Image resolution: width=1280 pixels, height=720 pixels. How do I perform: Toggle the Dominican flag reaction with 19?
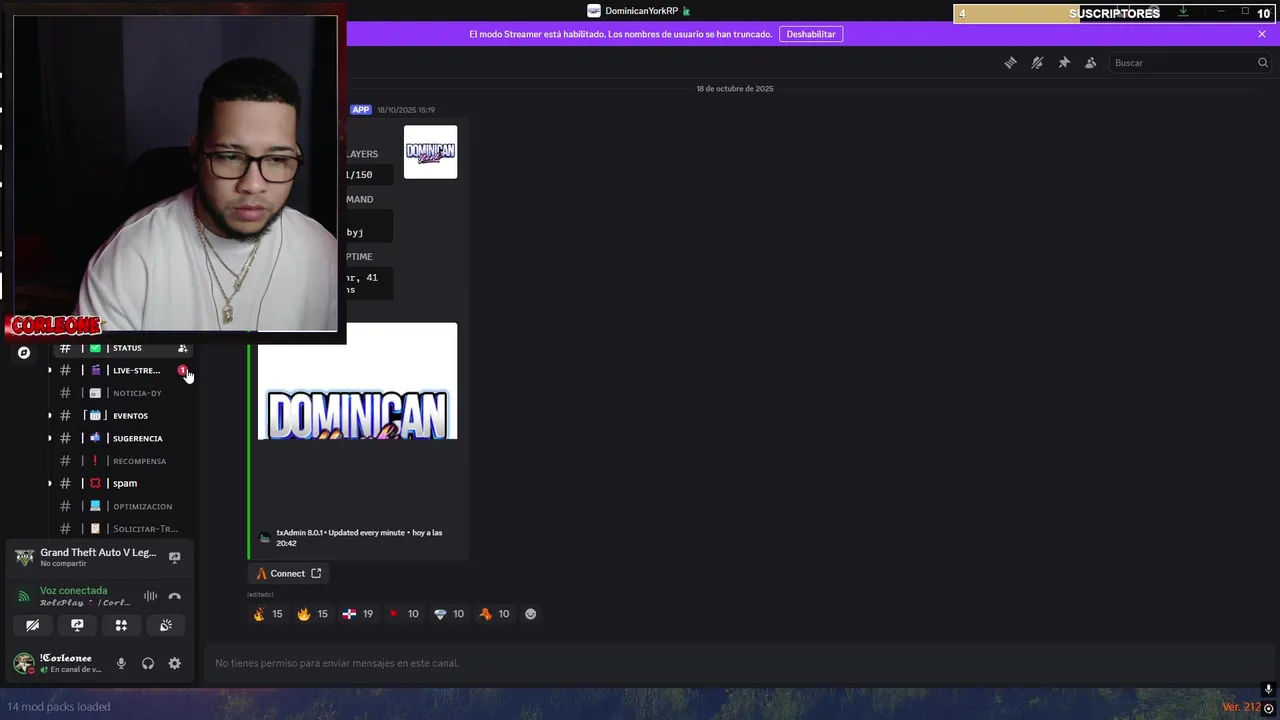tap(358, 614)
